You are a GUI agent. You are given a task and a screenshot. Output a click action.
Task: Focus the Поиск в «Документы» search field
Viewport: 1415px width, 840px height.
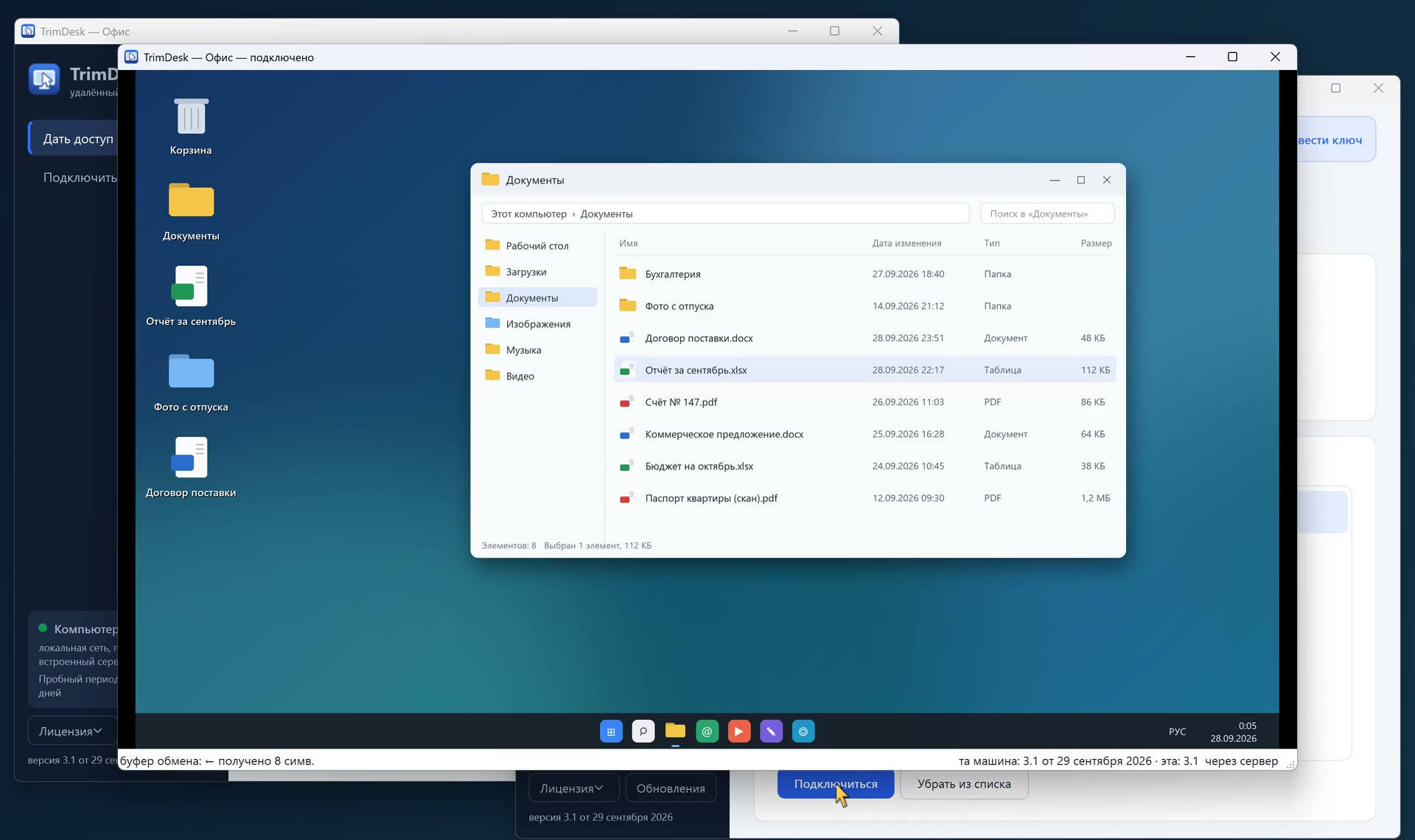[x=1047, y=214]
